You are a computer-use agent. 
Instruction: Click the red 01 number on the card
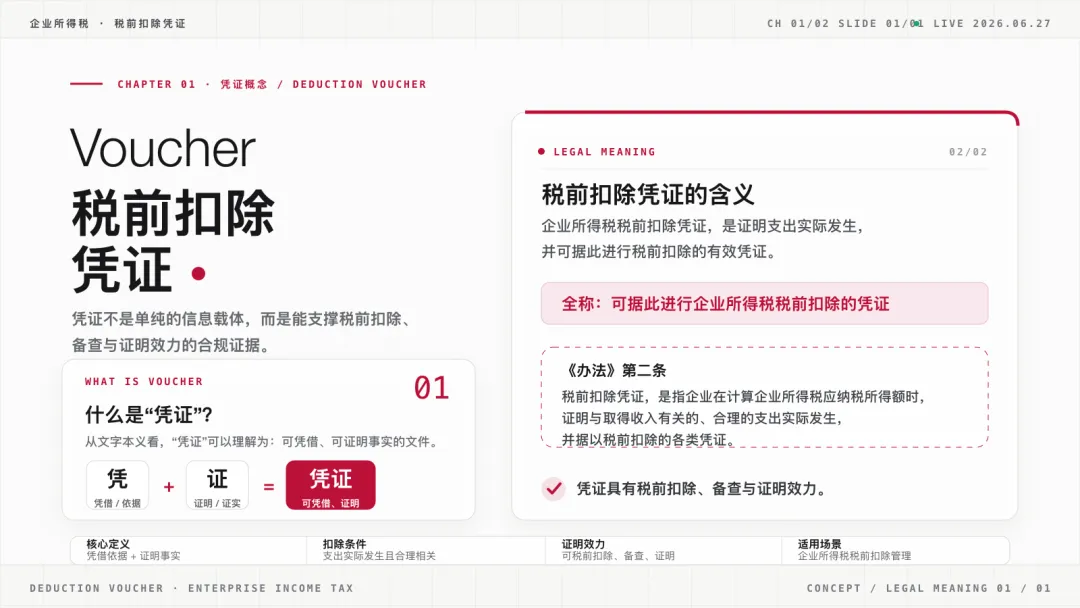431,388
